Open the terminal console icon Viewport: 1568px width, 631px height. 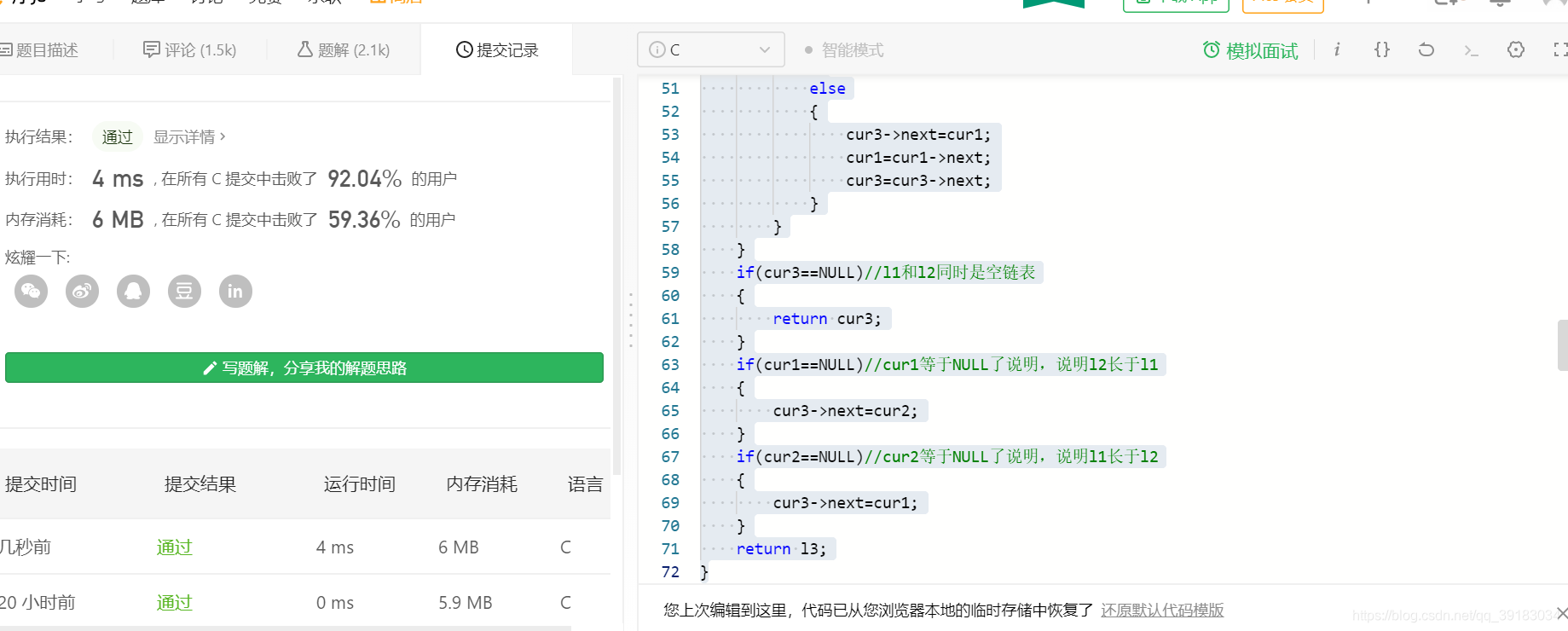[1471, 50]
